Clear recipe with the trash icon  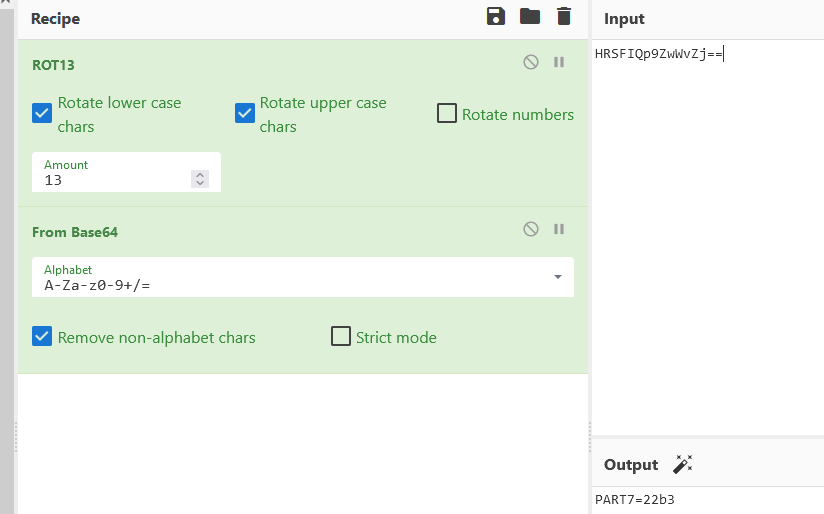click(564, 17)
